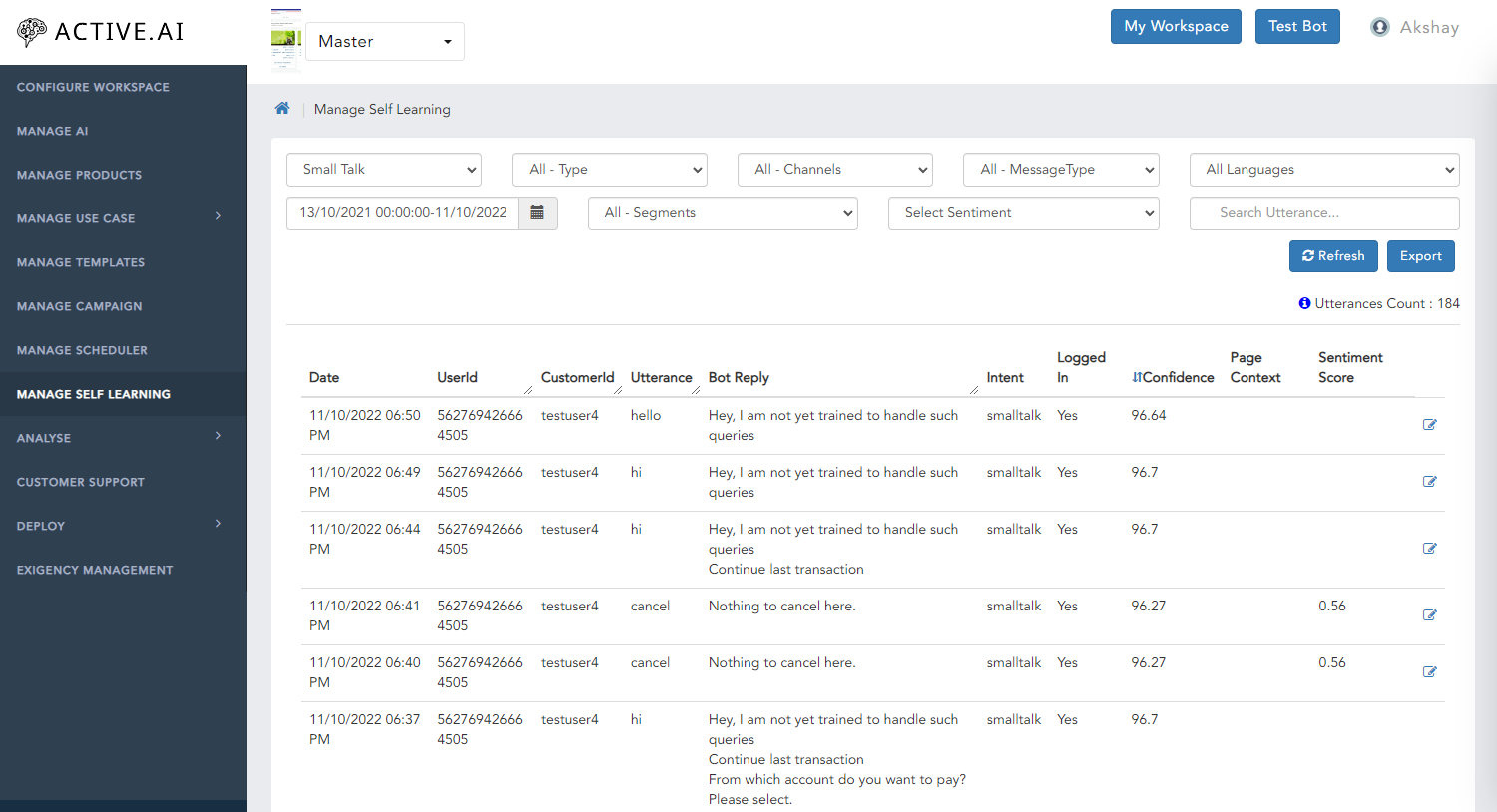Click the workspace thumbnail beside Master

286,40
